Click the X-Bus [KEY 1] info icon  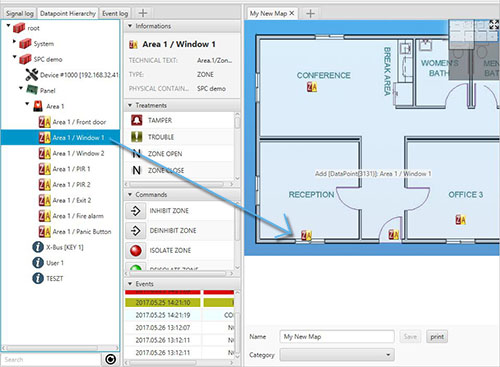38,247
